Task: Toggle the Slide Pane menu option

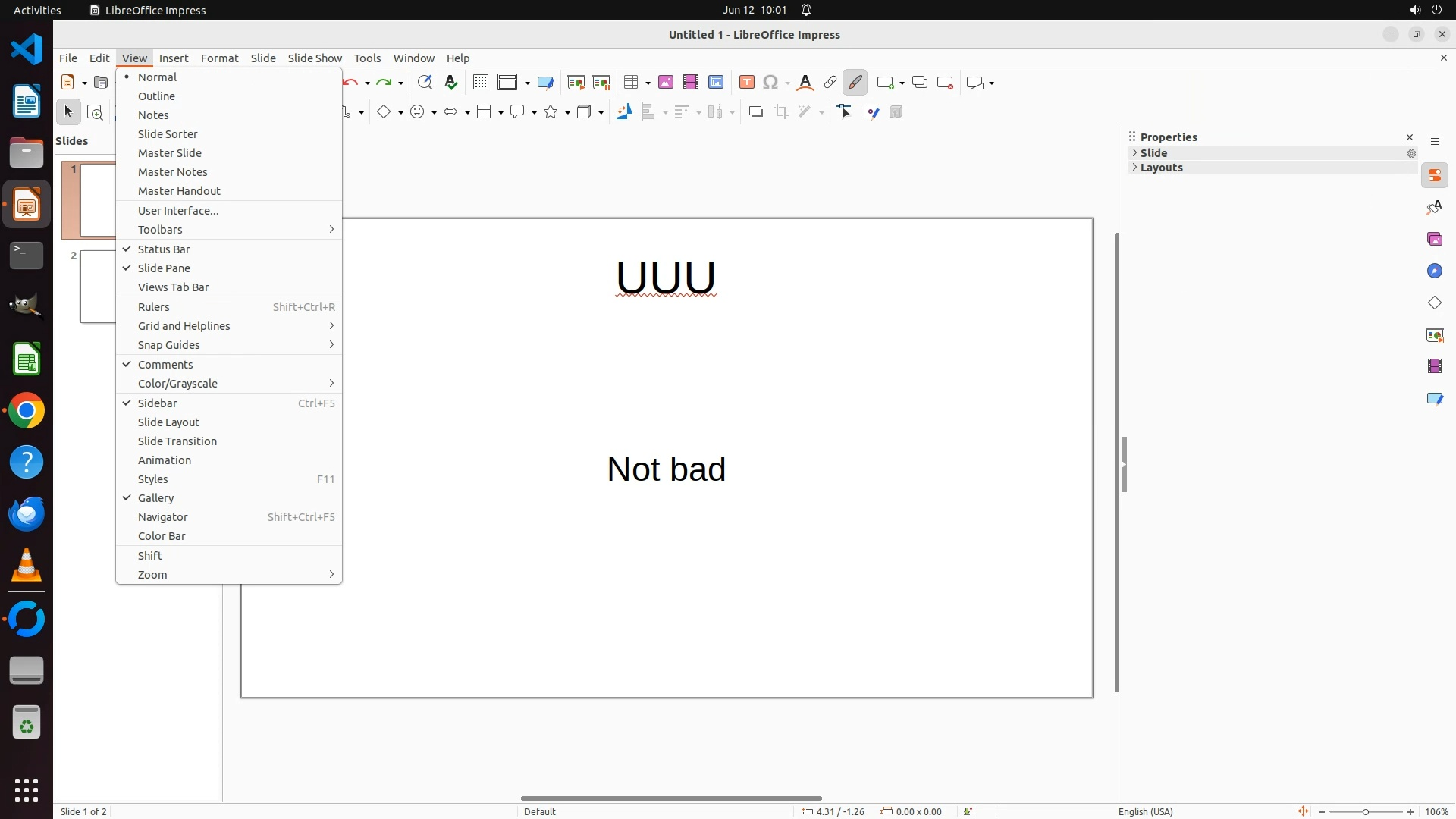Action: tap(164, 268)
